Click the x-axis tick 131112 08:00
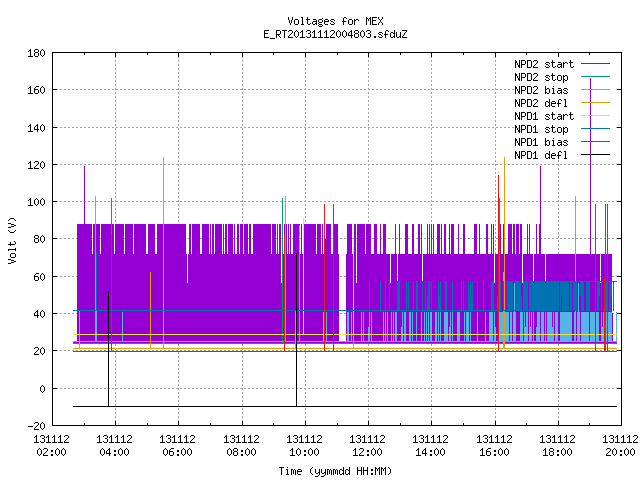 pos(242,446)
